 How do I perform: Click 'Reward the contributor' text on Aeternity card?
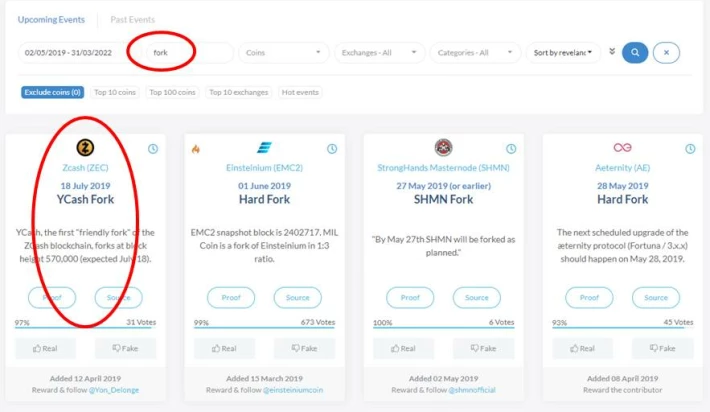tap(623, 390)
